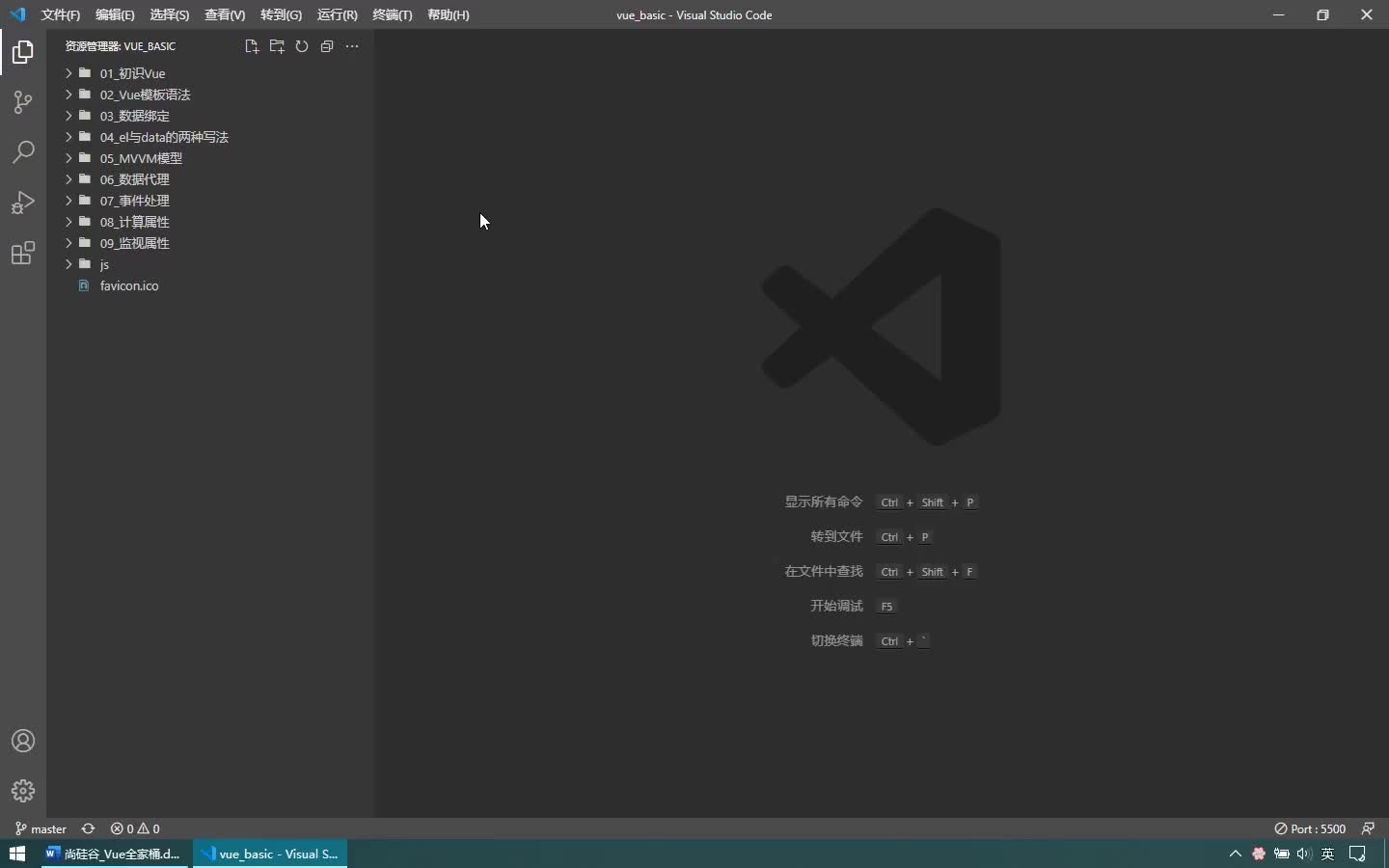Select the 01_初识Vue folder name
This screenshot has height=868, width=1389.
(x=132, y=73)
